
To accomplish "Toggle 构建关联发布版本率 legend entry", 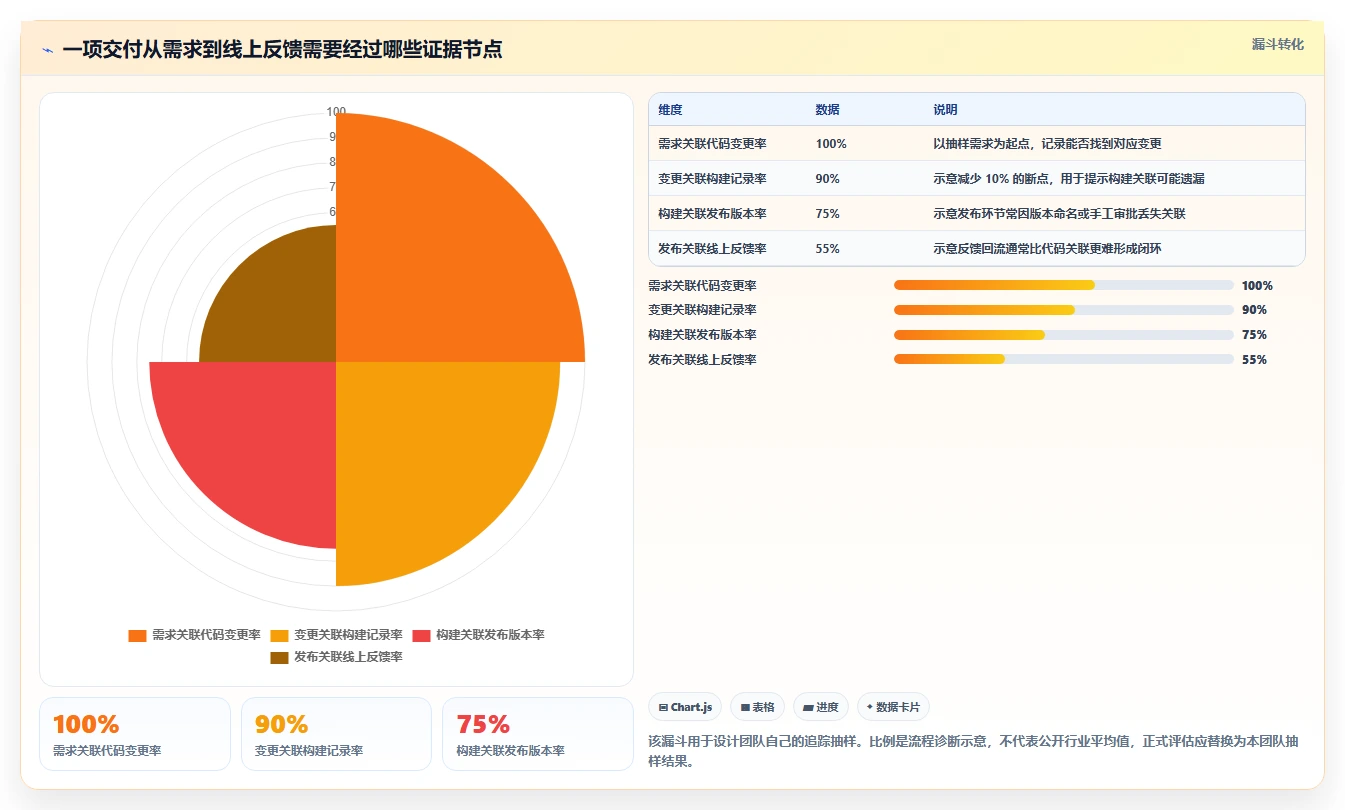I will (479, 635).
